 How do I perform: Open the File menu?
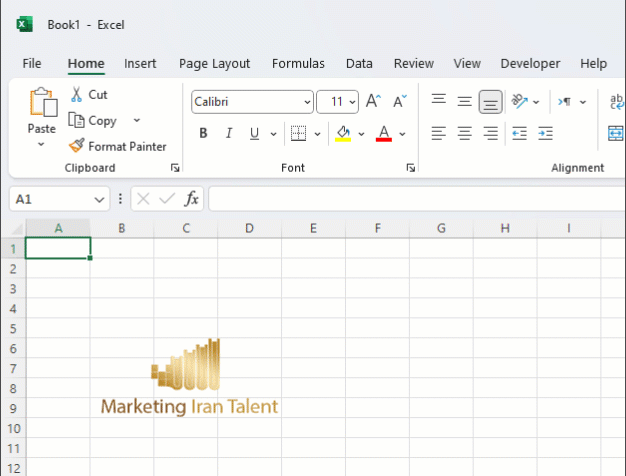pyautogui.click(x=32, y=63)
